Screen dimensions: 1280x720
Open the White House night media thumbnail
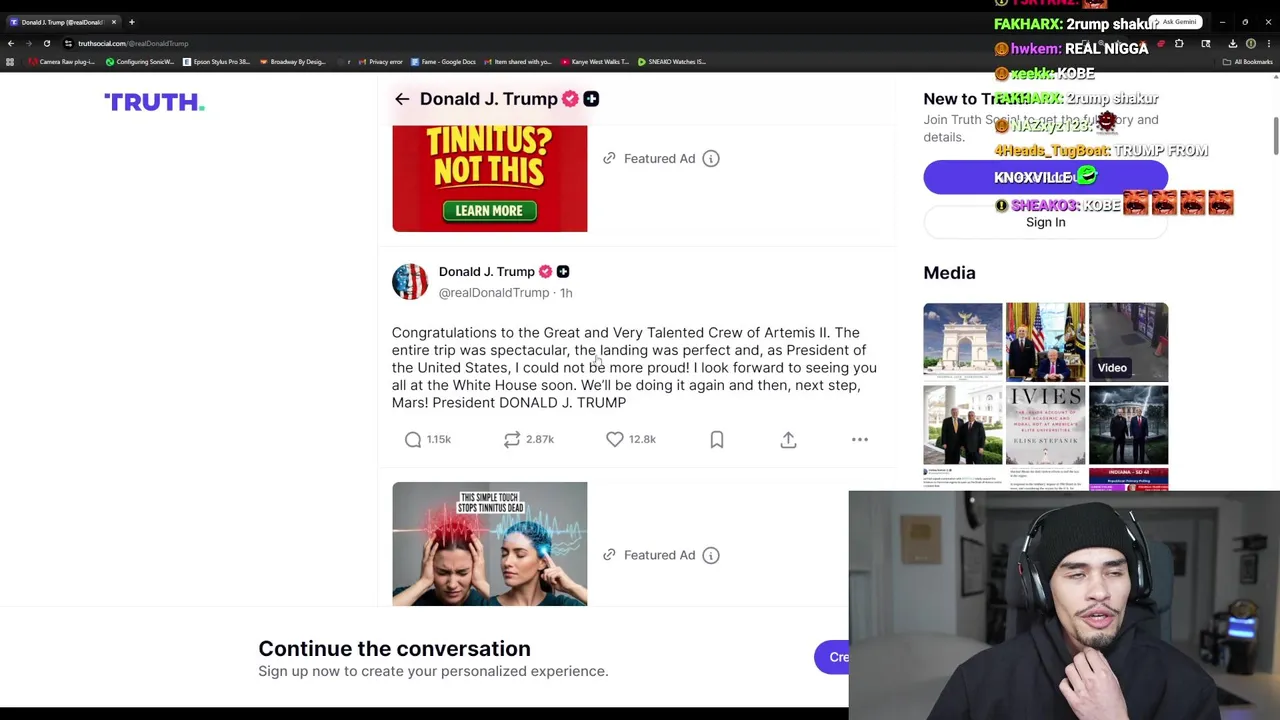1128,425
